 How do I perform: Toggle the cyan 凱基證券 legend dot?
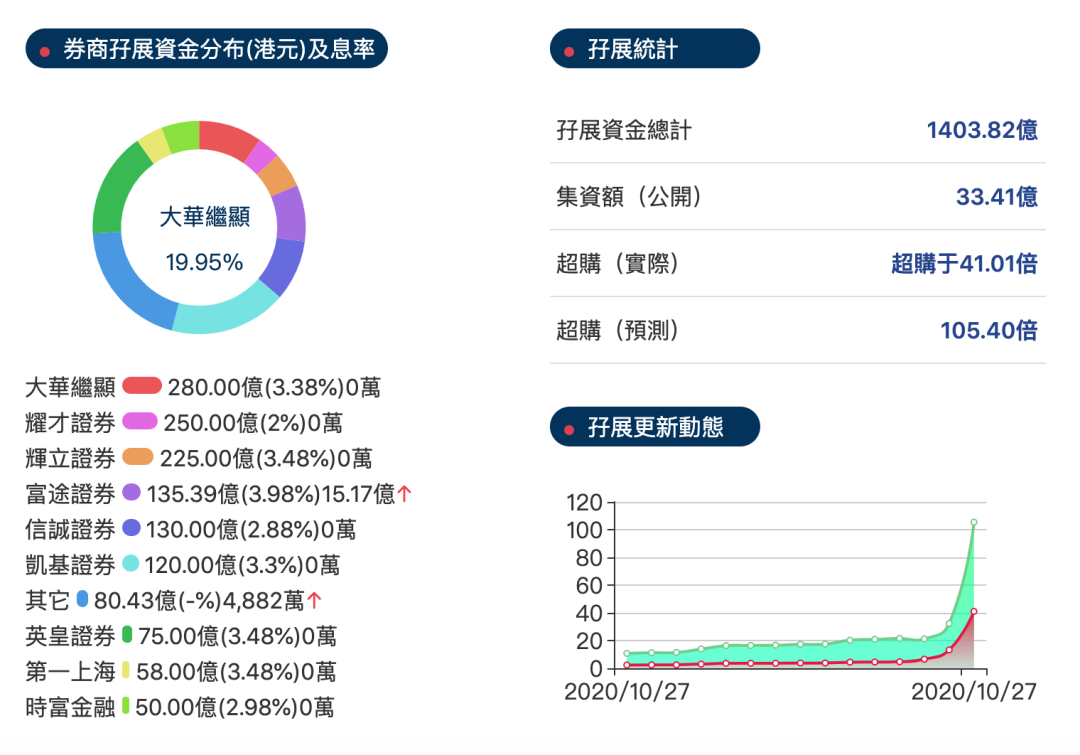pos(131,565)
